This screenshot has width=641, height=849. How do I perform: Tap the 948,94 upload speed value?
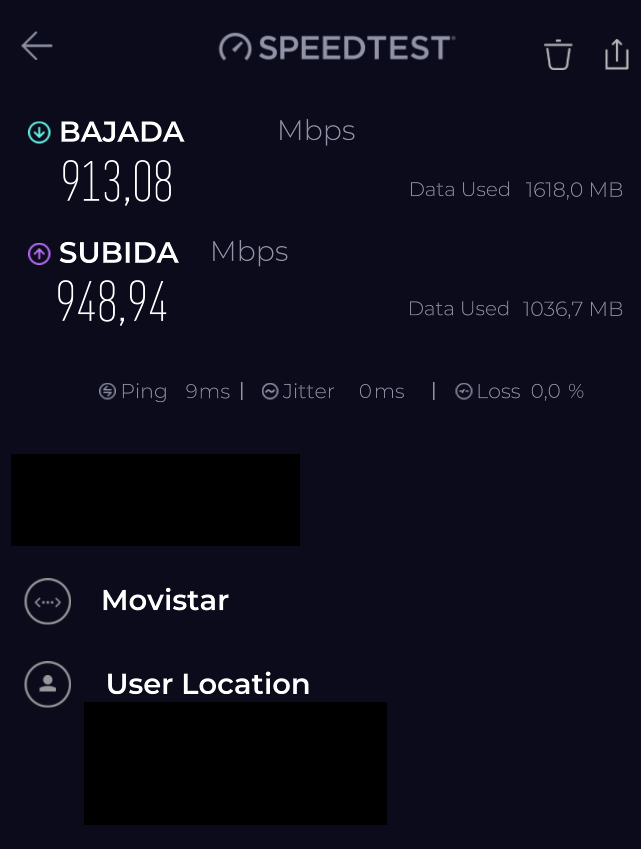click(x=112, y=302)
